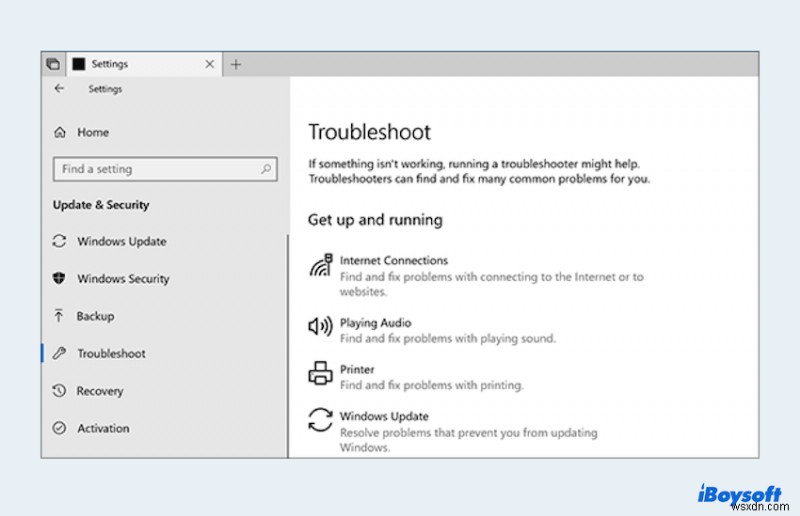
Task: Click the Troubleshoot wrench icon
Action: 59,353
